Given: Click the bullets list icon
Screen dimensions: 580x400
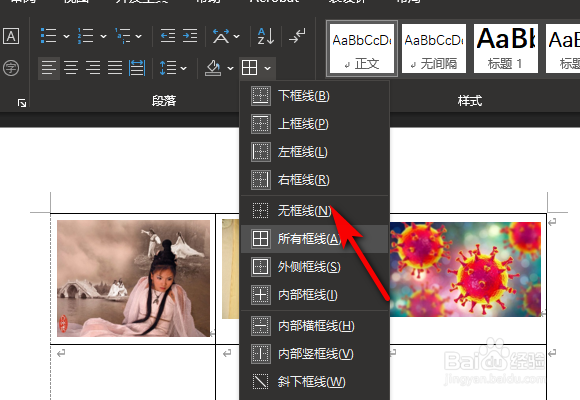Looking at the screenshot, I should [48, 36].
